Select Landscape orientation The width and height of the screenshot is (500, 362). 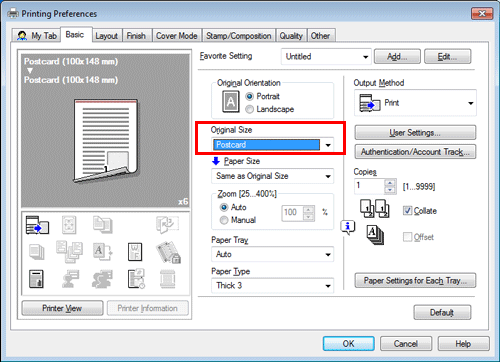pos(249,109)
